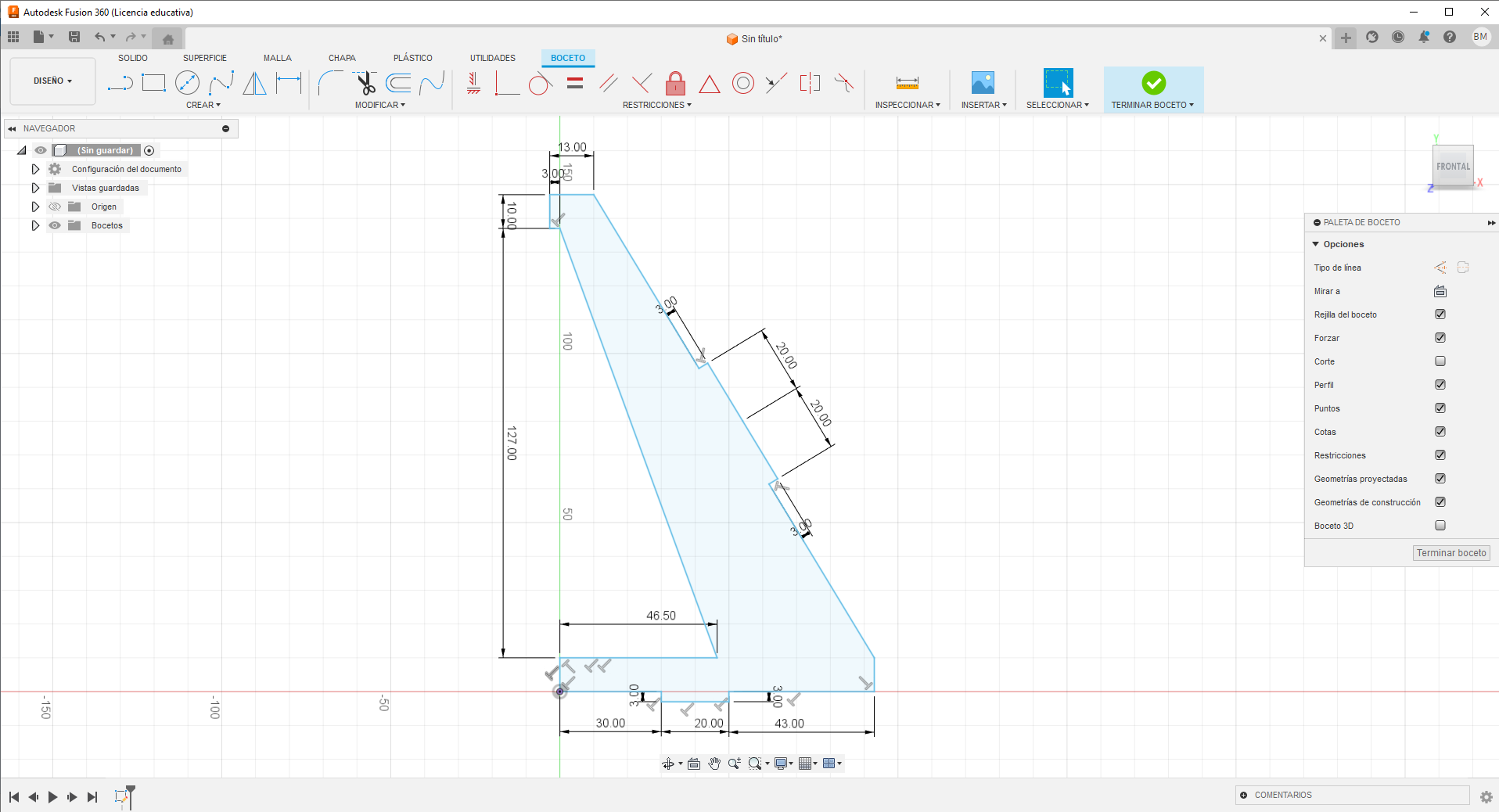Viewport: 1499px width, 812px height.
Task: Select the Pan tool in the navigation bar
Action: (x=714, y=763)
